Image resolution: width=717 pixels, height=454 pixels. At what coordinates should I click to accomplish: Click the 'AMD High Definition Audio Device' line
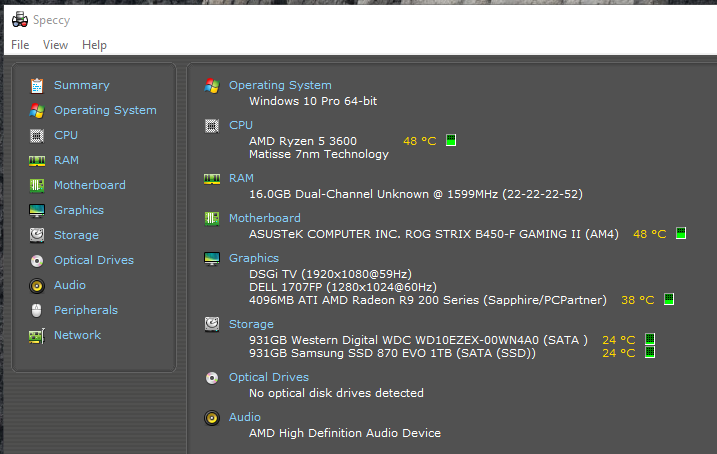(x=345, y=433)
